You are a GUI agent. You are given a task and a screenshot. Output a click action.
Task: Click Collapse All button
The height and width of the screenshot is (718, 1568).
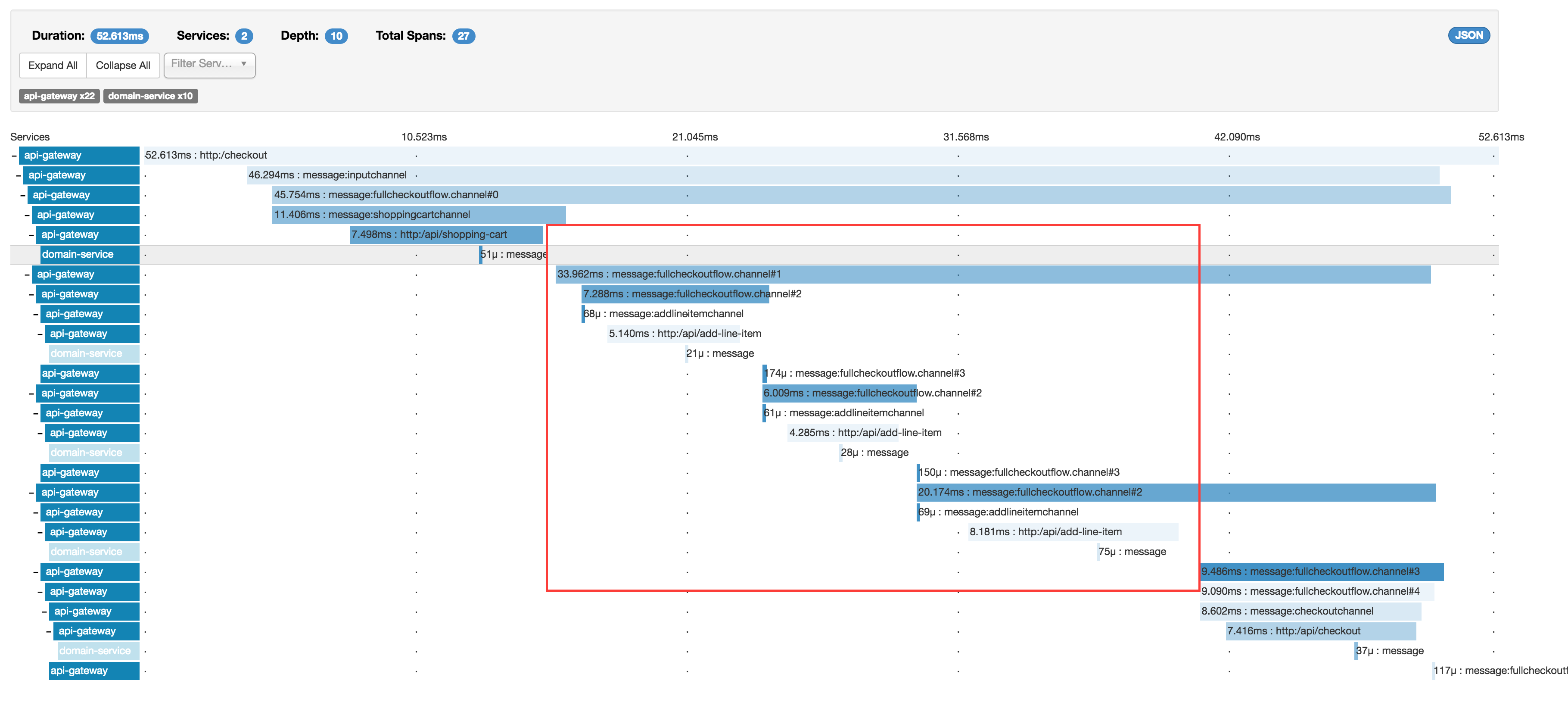point(123,65)
